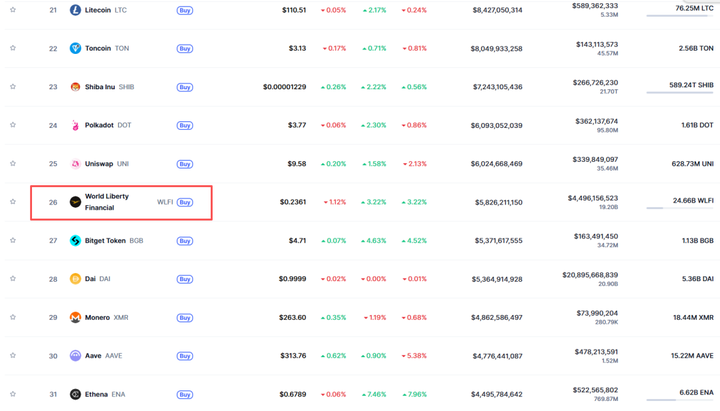720x411 pixels.
Task: Click Buy button for Uniswap
Action: tap(185, 164)
